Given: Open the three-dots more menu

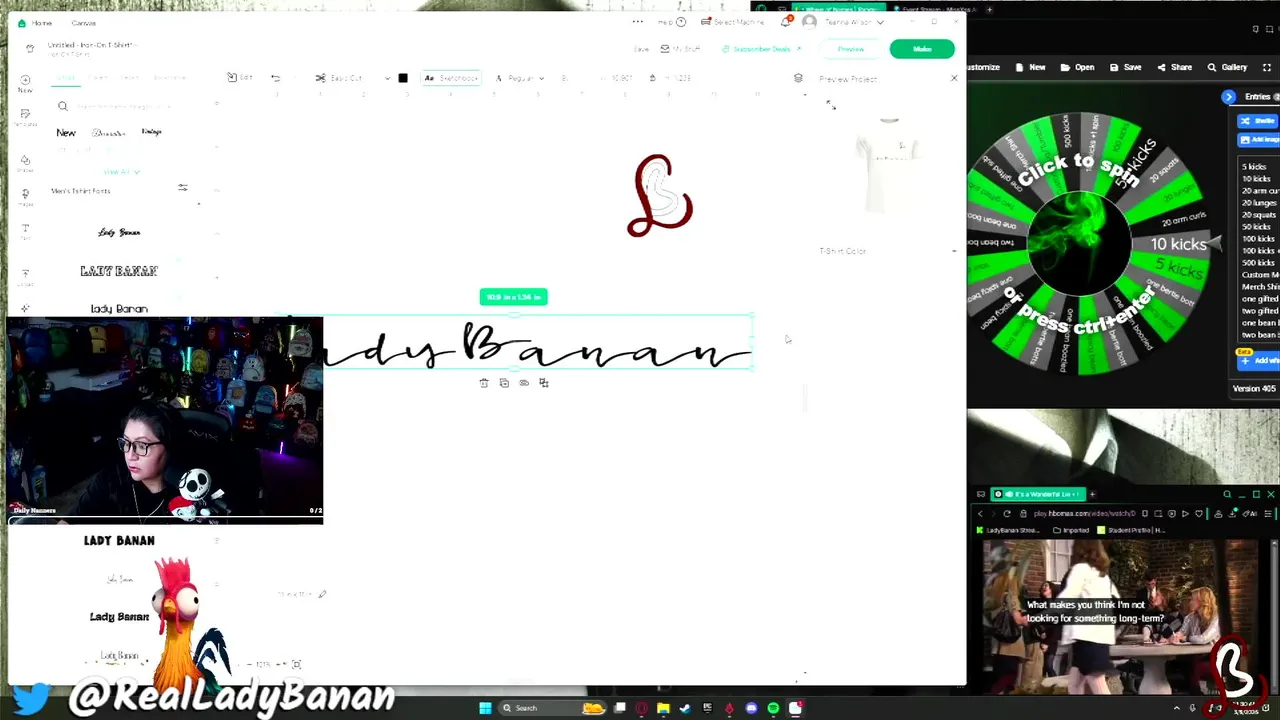Looking at the screenshot, I should click(x=637, y=22).
